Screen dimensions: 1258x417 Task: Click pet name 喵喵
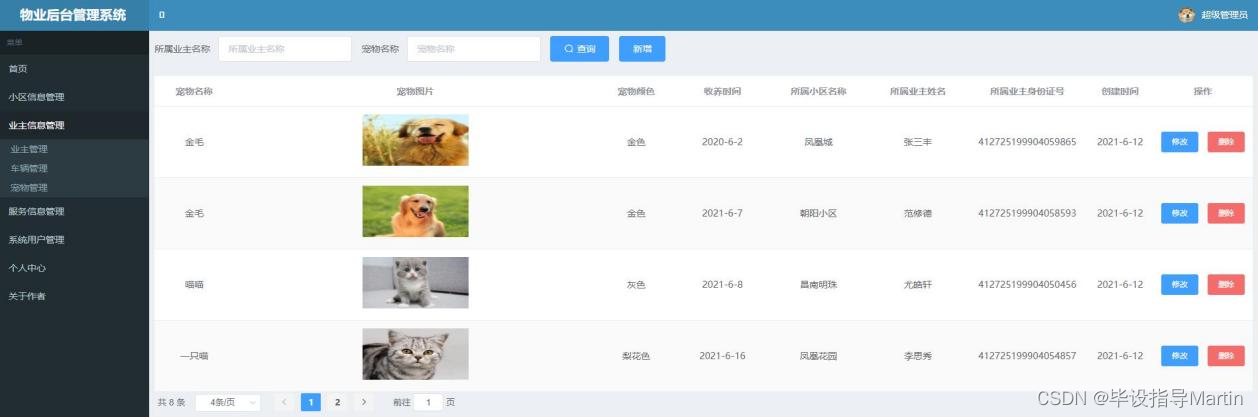coord(194,284)
